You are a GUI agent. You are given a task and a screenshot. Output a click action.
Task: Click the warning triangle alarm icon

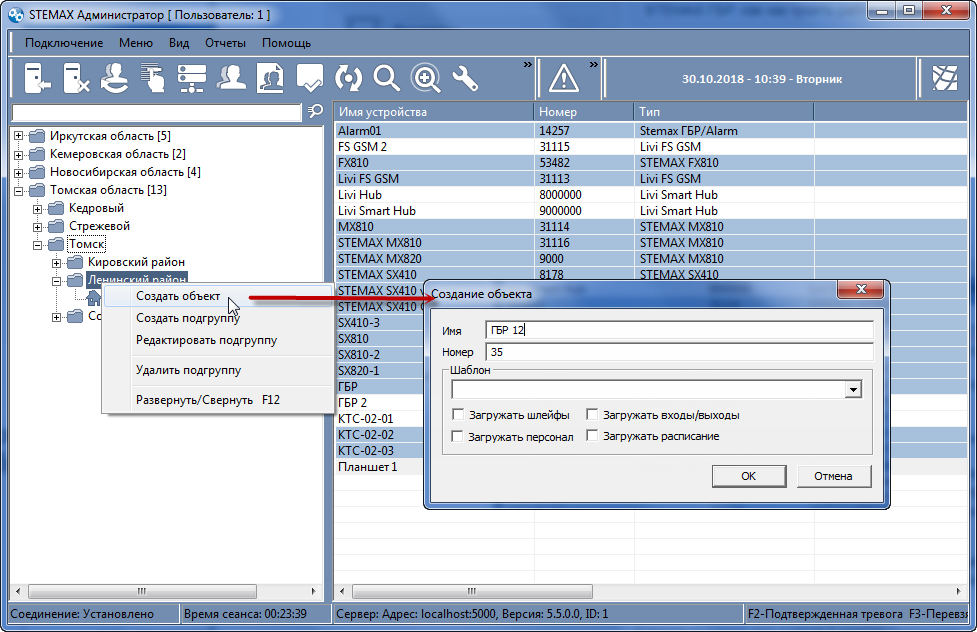(x=564, y=79)
